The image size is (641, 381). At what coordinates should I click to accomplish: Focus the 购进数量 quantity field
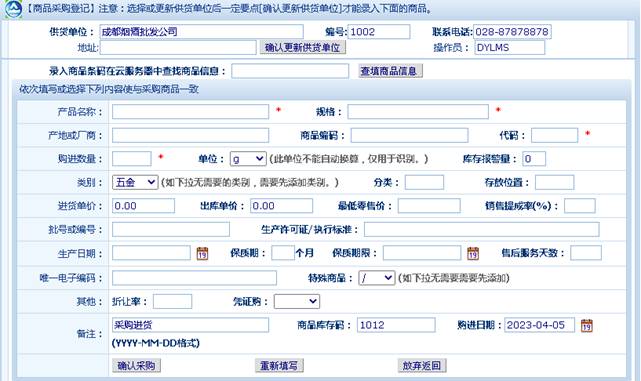[x=132, y=159]
